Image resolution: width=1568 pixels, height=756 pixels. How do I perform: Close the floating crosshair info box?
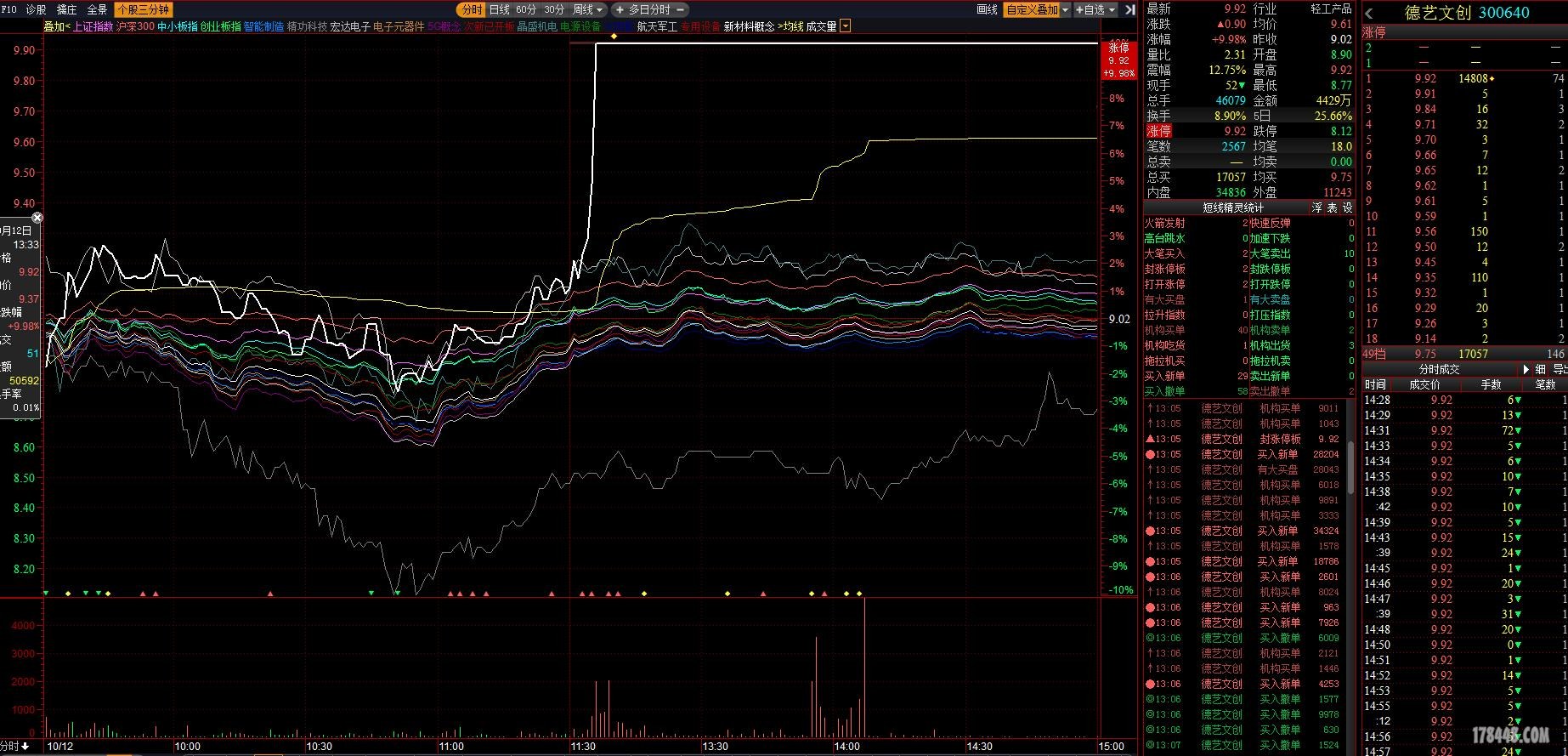[x=37, y=218]
